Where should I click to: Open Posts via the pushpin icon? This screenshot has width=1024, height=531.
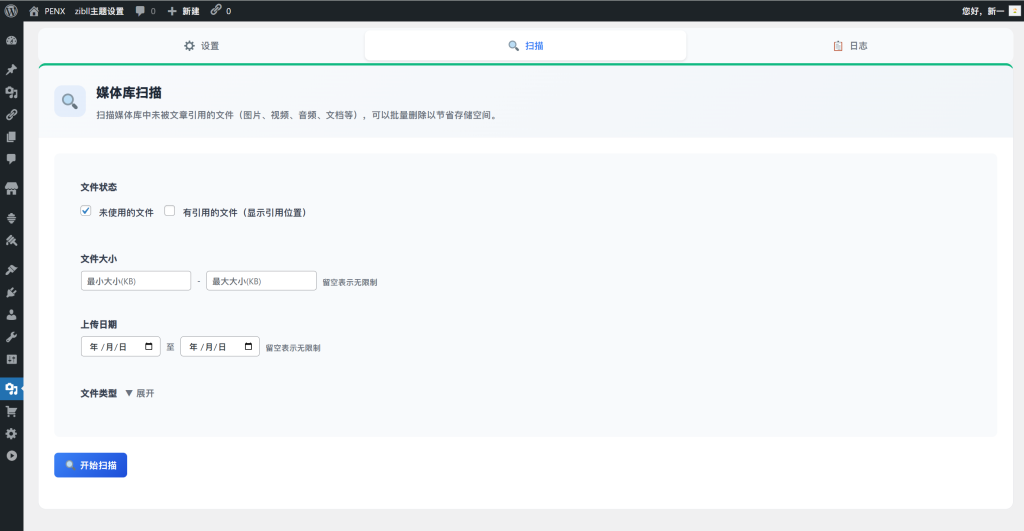click(x=11, y=70)
